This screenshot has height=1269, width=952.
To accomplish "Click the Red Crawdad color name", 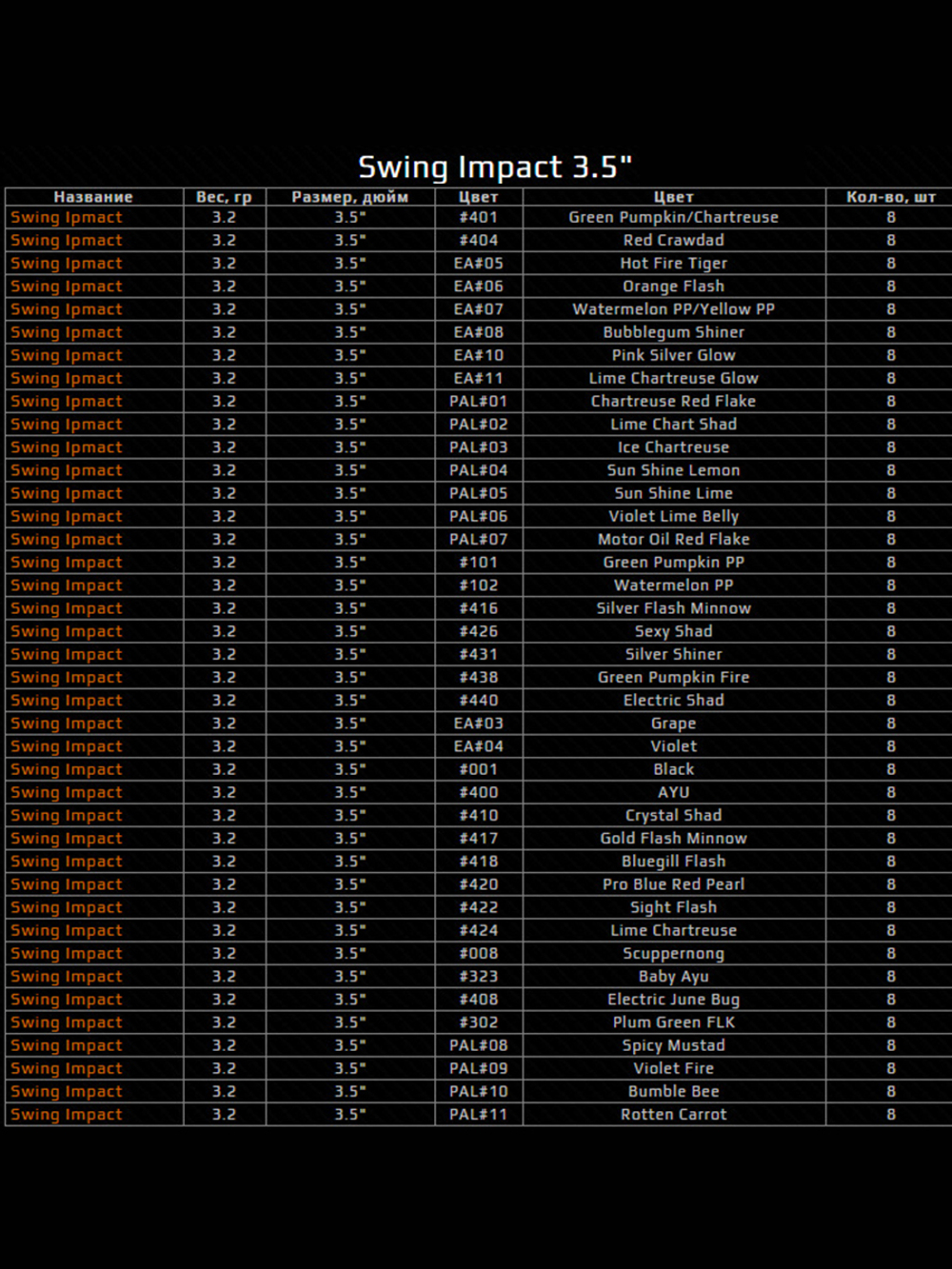I will [674, 240].
